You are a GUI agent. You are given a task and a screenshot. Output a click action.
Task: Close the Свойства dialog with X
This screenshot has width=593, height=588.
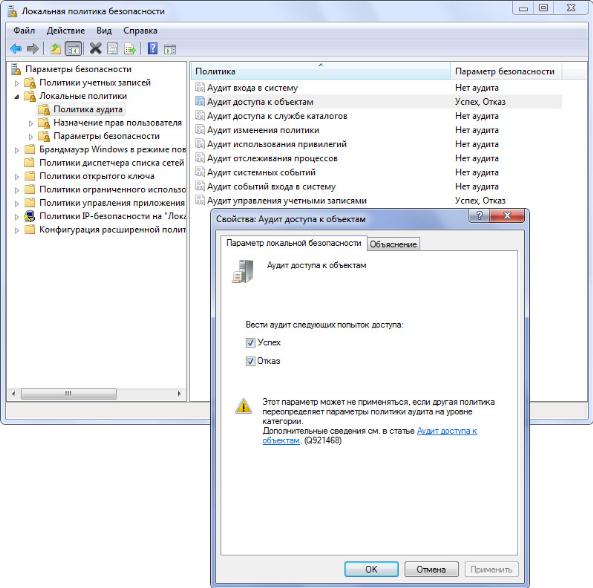[507, 216]
